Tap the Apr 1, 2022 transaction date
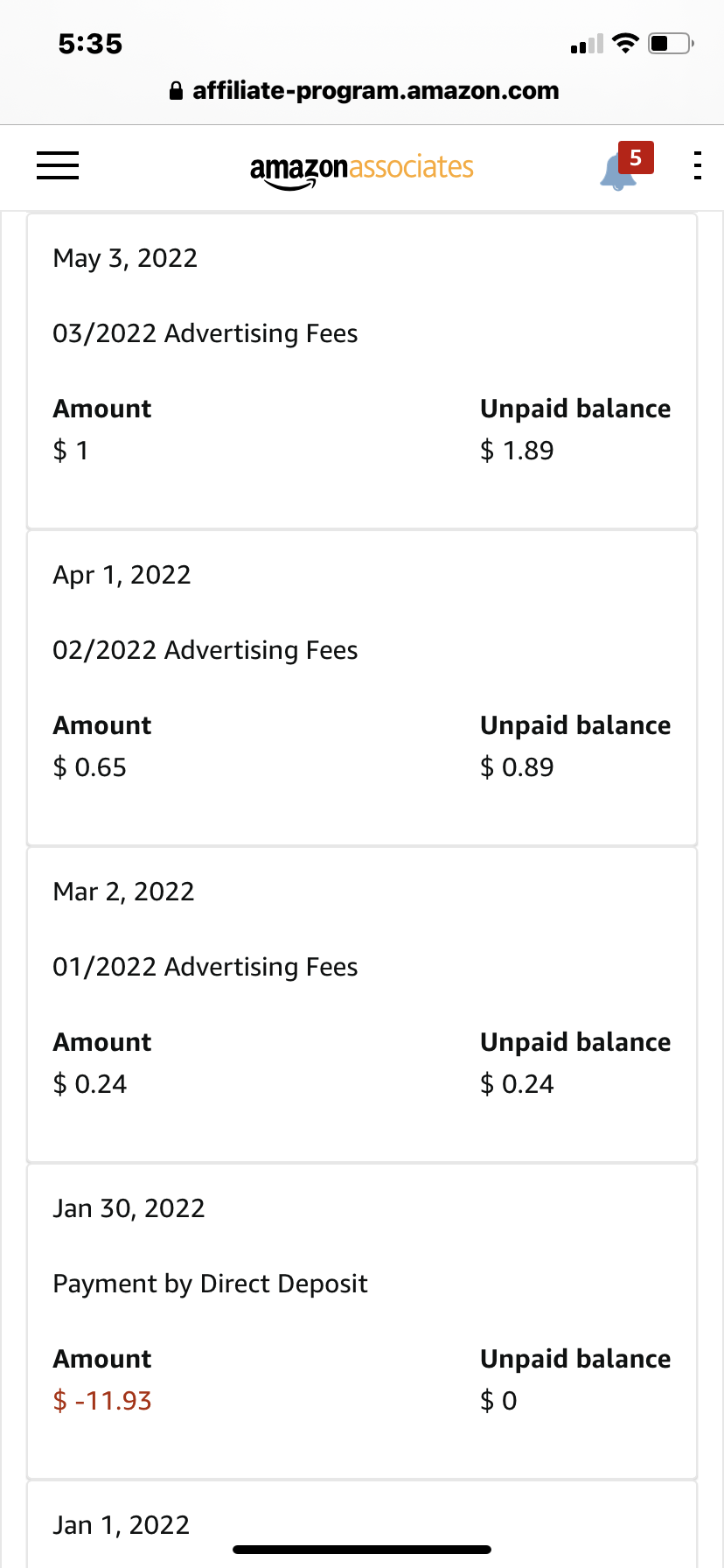 click(x=122, y=575)
